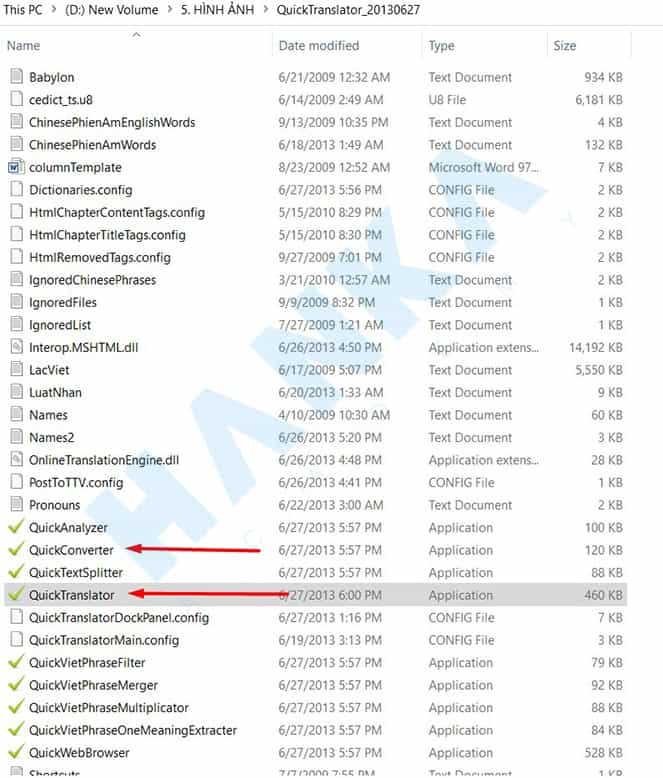Screen dimensions: 663x778
Task: Click the QuickTranslatorMain.config file icon
Action: [16, 640]
